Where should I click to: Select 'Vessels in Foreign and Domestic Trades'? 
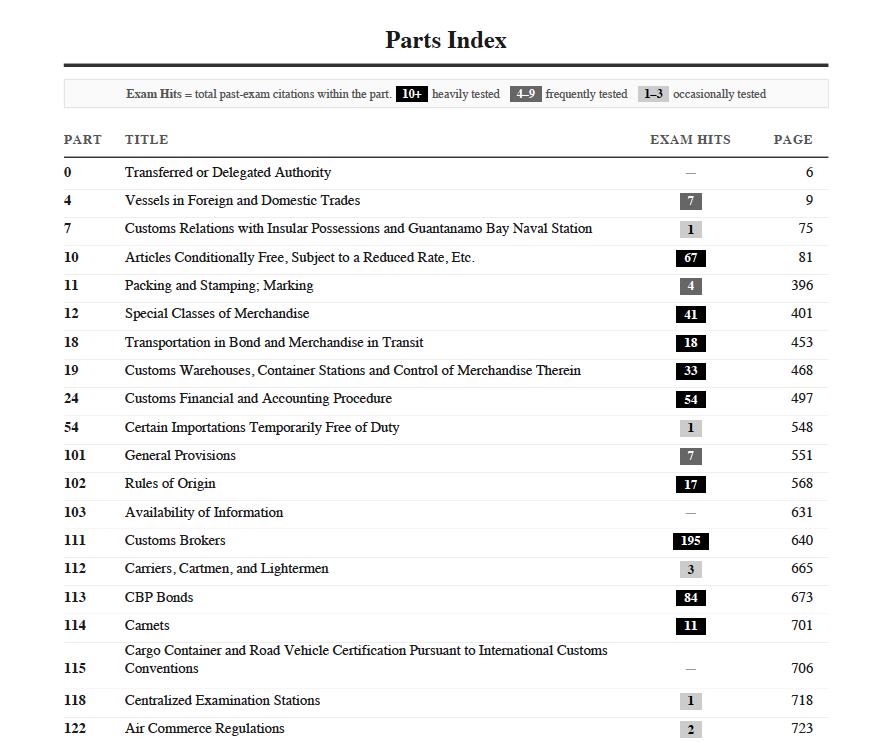pos(242,200)
